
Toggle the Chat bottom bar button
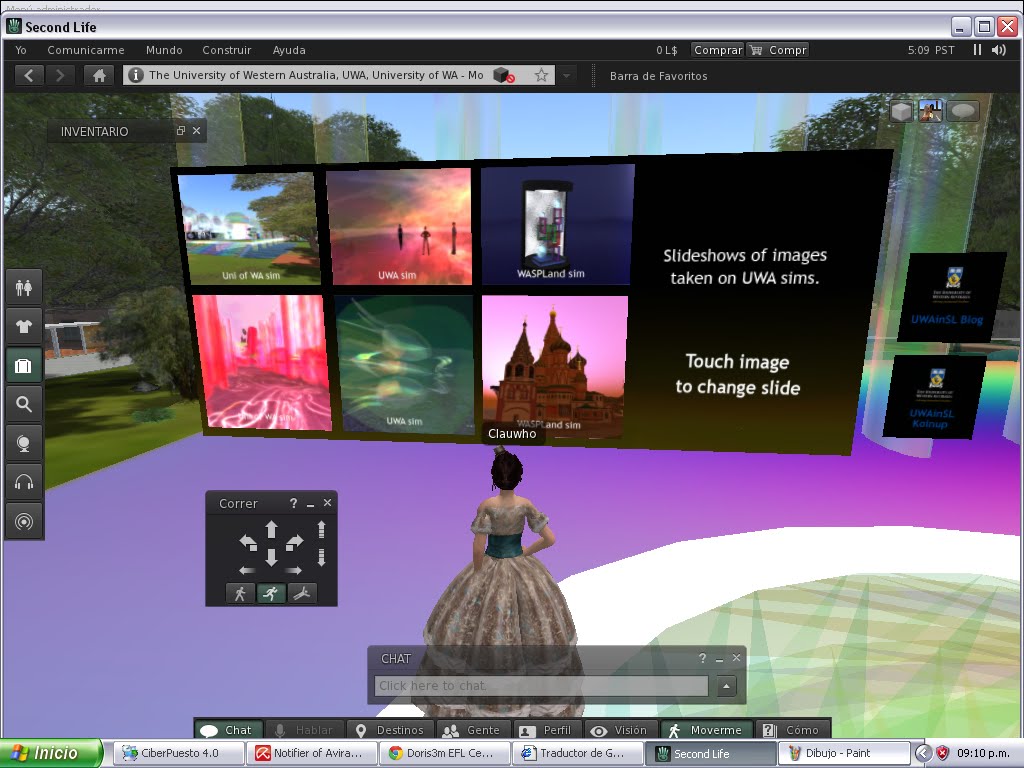229,729
